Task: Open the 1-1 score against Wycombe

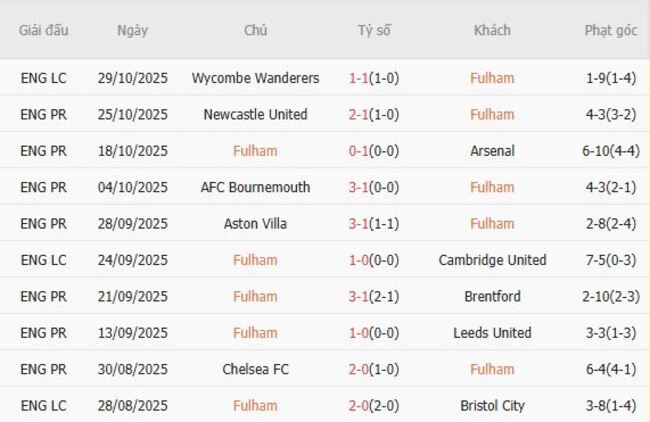Action: [374, 78]
